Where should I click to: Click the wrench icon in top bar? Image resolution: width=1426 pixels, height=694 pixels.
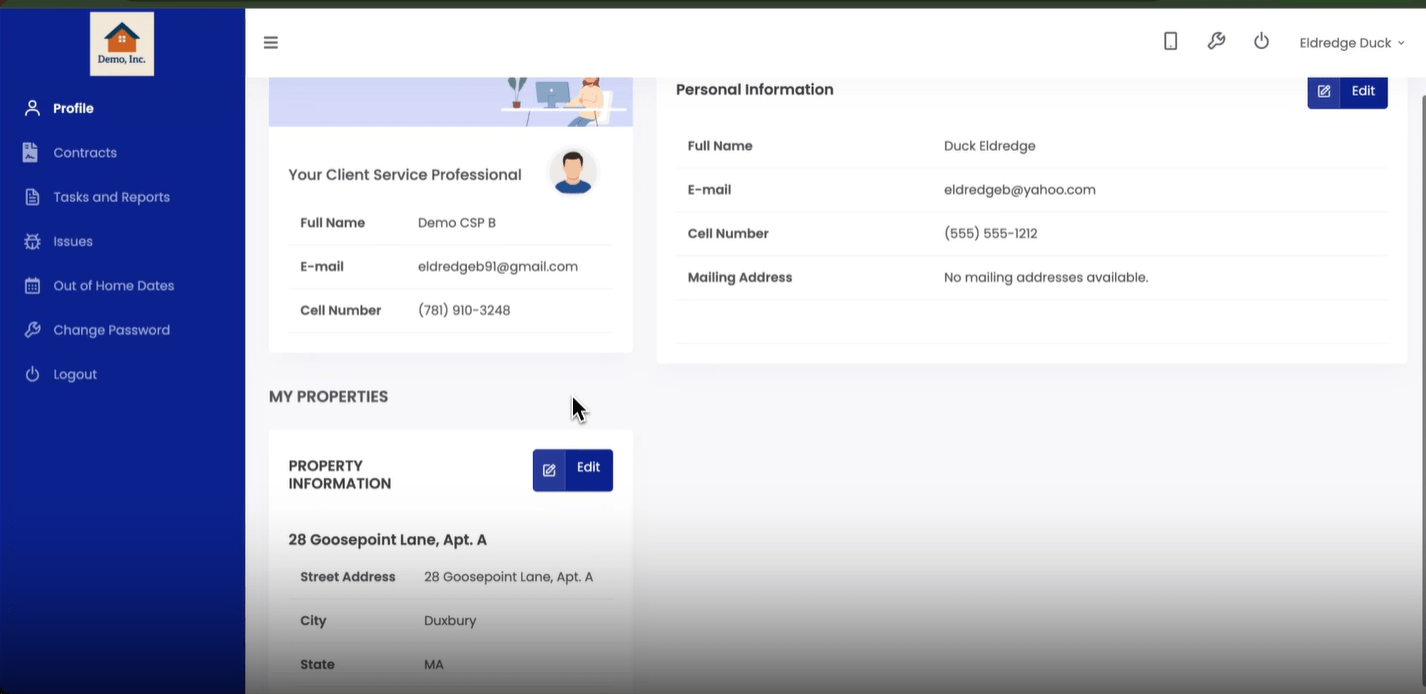1216,42
